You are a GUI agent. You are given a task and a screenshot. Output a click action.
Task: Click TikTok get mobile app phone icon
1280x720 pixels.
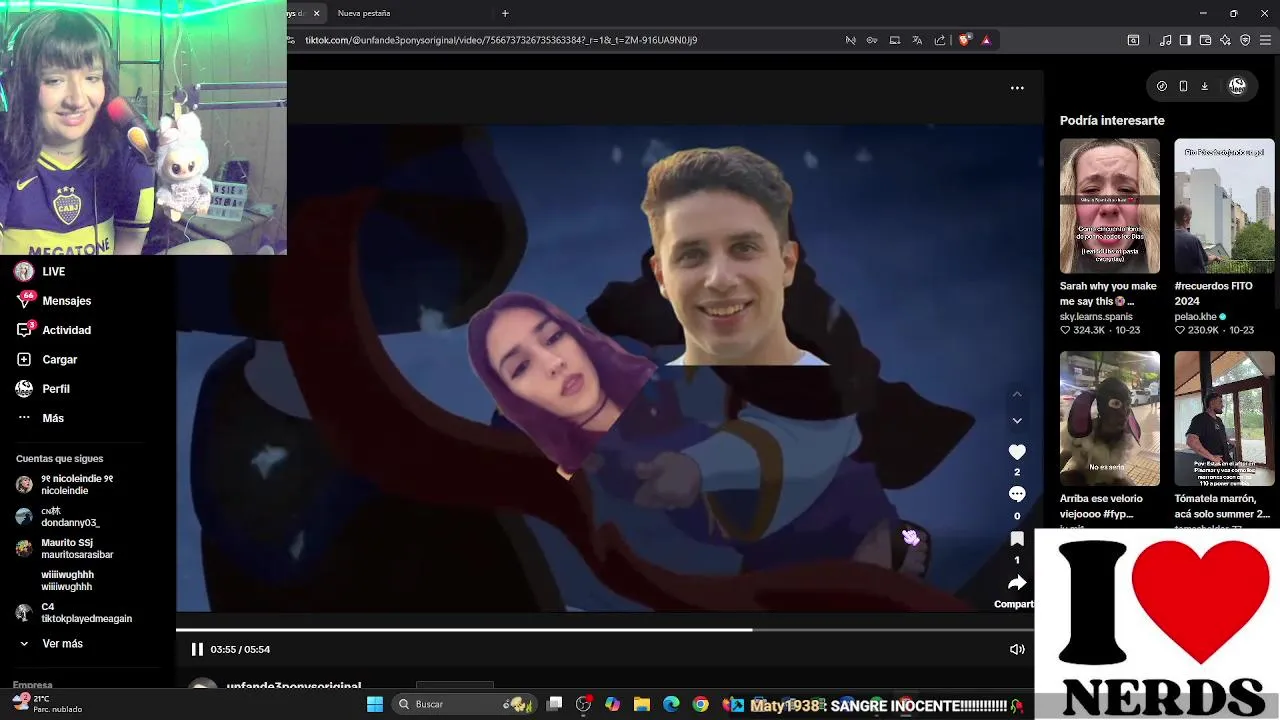coord(1183,86)
